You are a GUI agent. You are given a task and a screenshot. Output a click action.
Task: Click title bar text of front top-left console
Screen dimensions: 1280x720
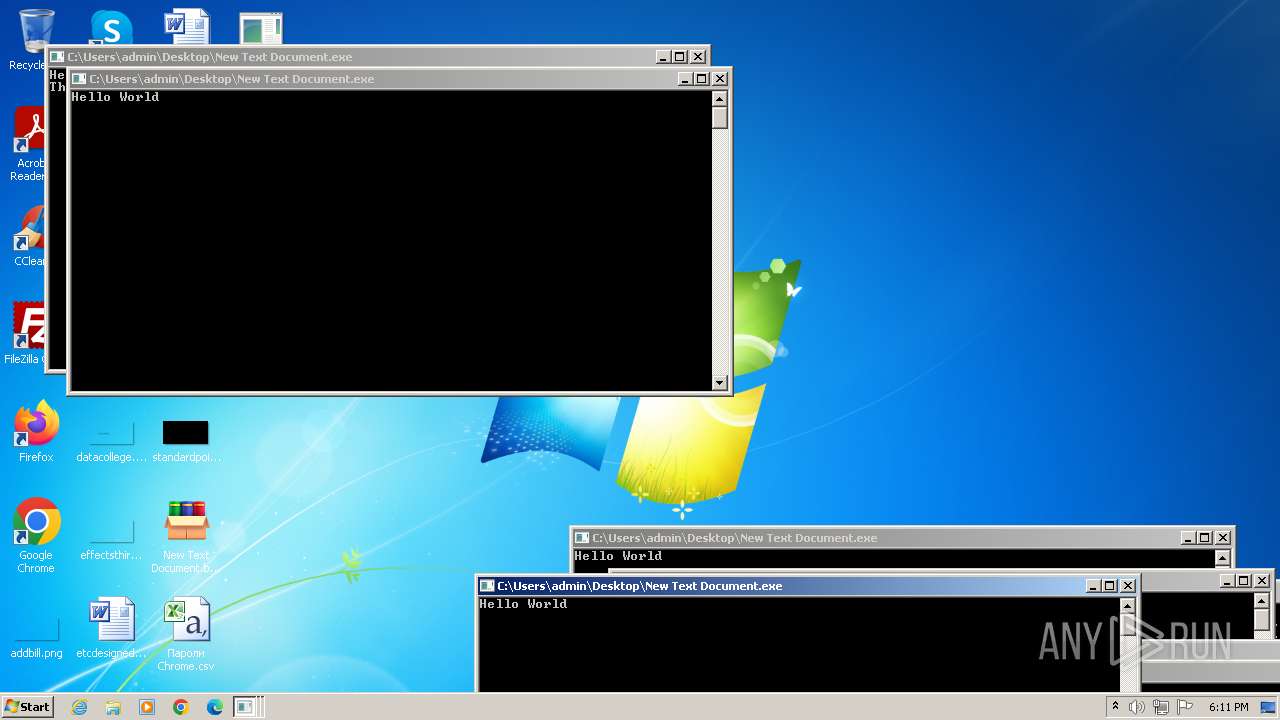point(232,79)
